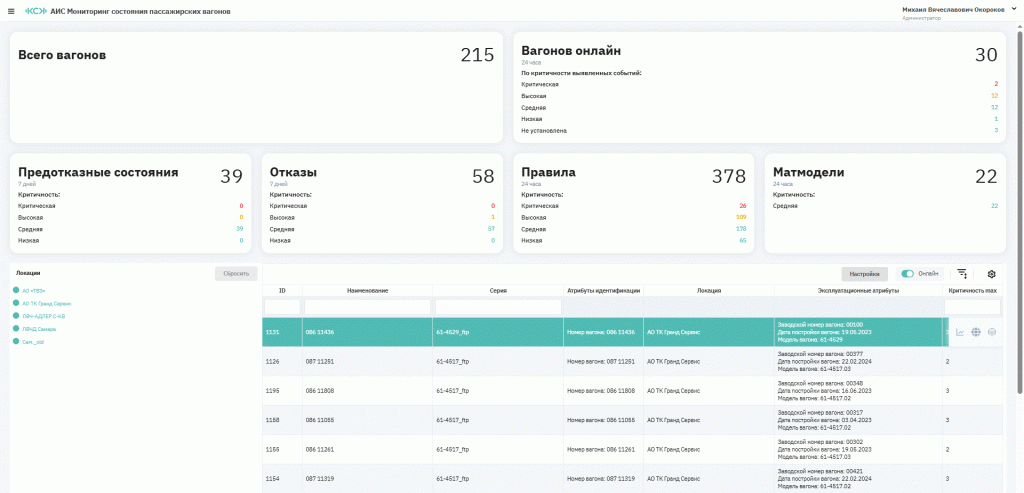Image resolution: width=1024 pixels, height=493 pixels.
Task: Click the Настройки button
Action: coord(865,273)
